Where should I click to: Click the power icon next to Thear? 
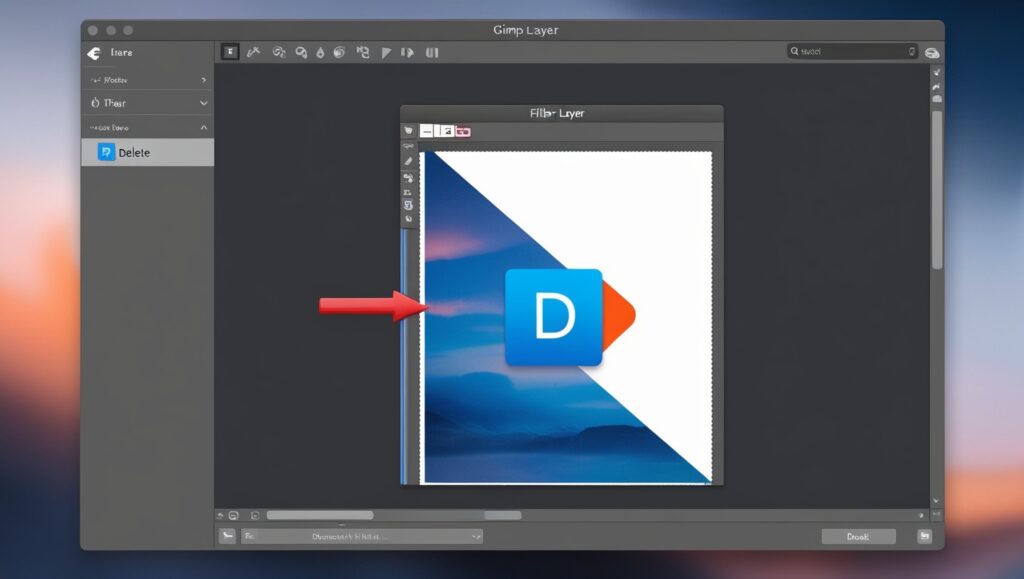95,102
